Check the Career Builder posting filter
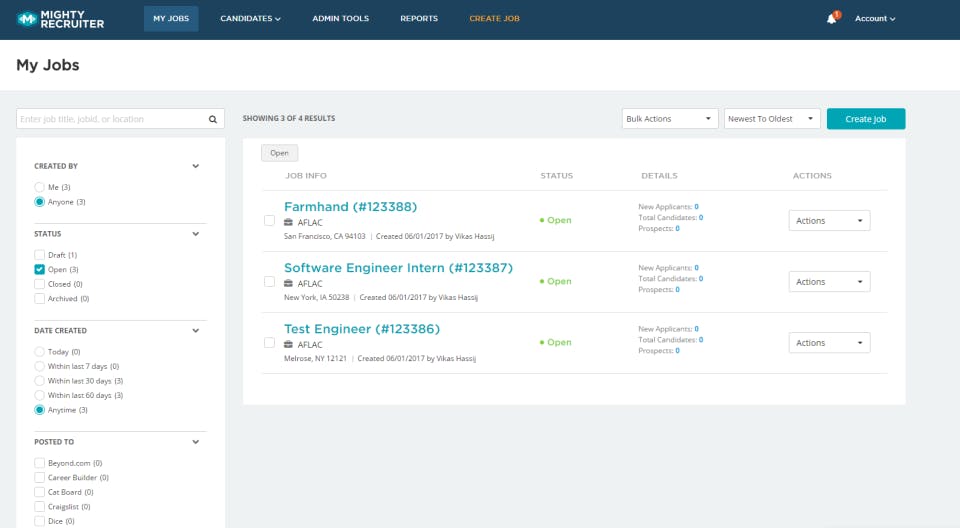The width and height of the screenshot is (960, 528). tap(39, 478)
